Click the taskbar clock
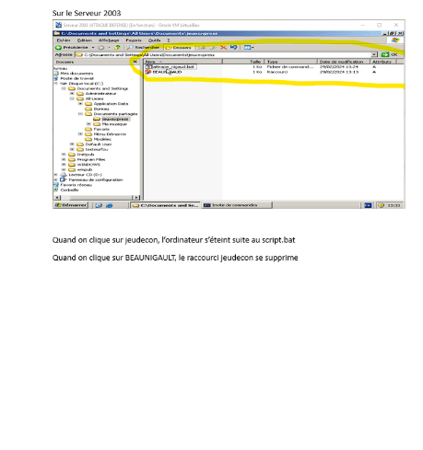423x450 pixels. point(394,205)
